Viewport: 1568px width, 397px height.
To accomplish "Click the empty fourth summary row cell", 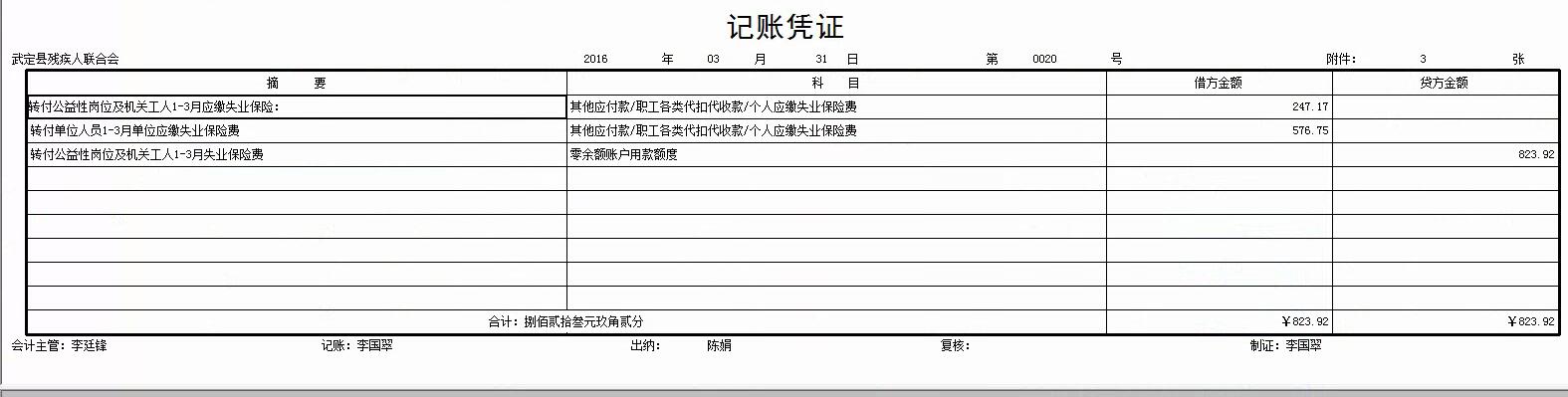I will coord(297,178).
